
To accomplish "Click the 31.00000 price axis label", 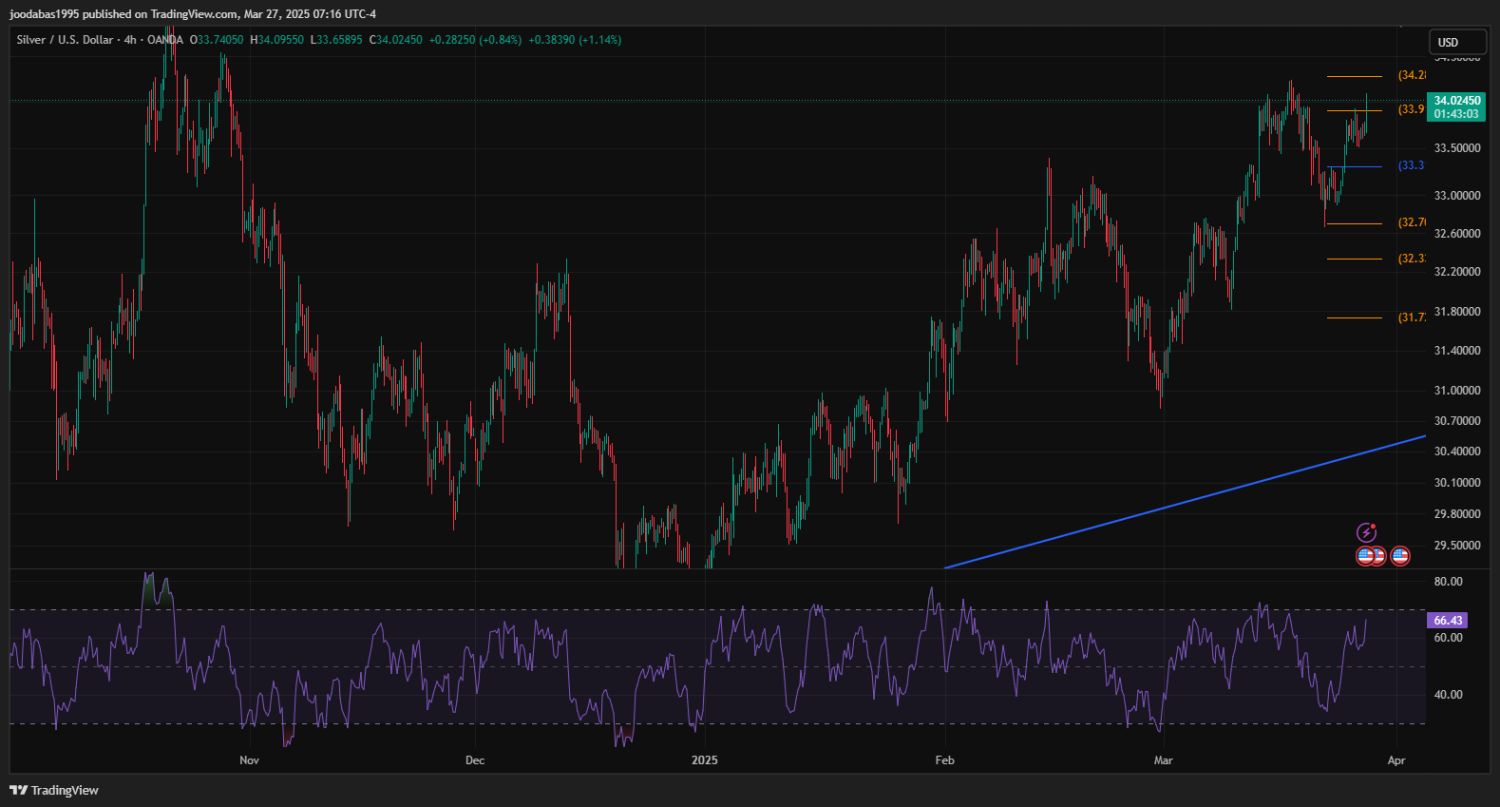I will coord(1457,391).
